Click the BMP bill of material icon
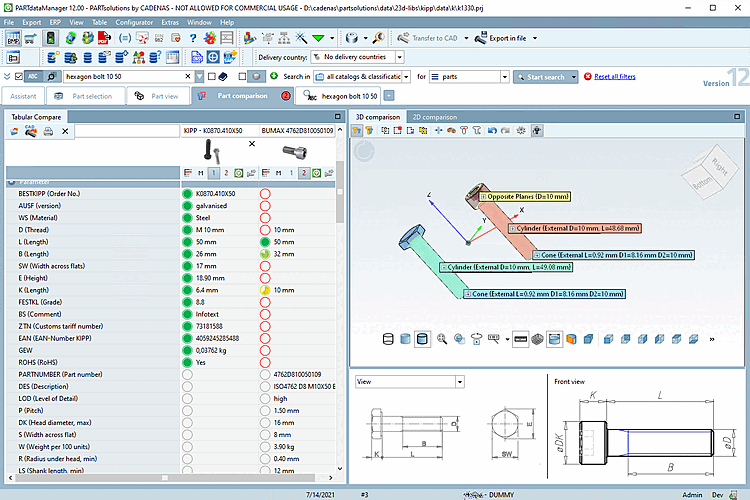Viewport: 750px width, 500px height. pos(13,38)
